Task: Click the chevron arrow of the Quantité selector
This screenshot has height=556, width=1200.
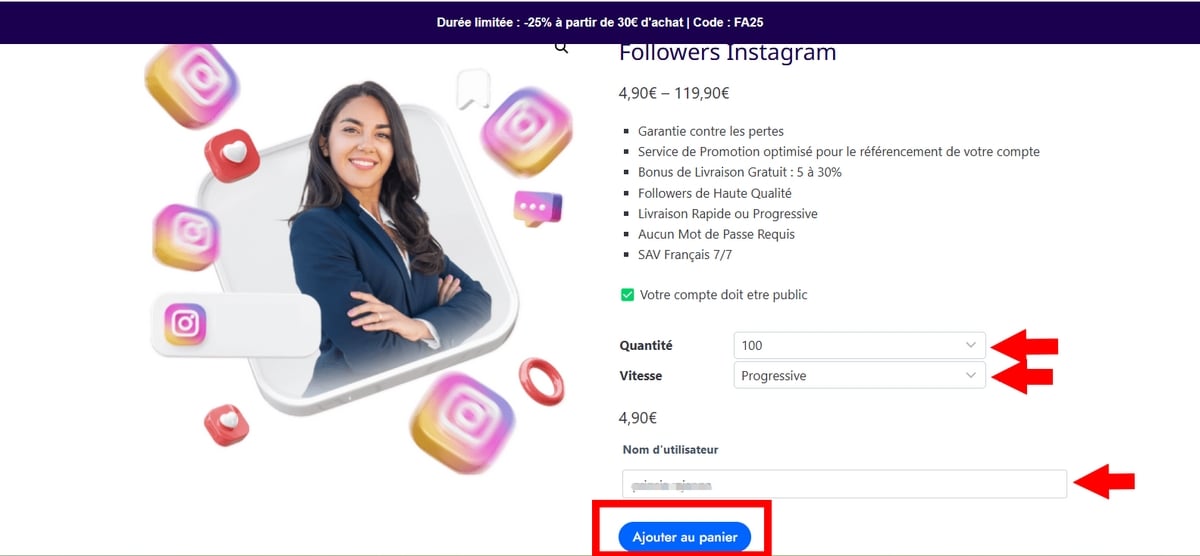Action: (970, 345)
